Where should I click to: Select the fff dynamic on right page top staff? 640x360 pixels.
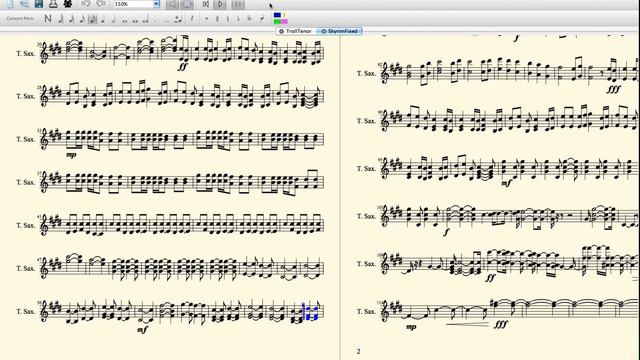(613, 89)
